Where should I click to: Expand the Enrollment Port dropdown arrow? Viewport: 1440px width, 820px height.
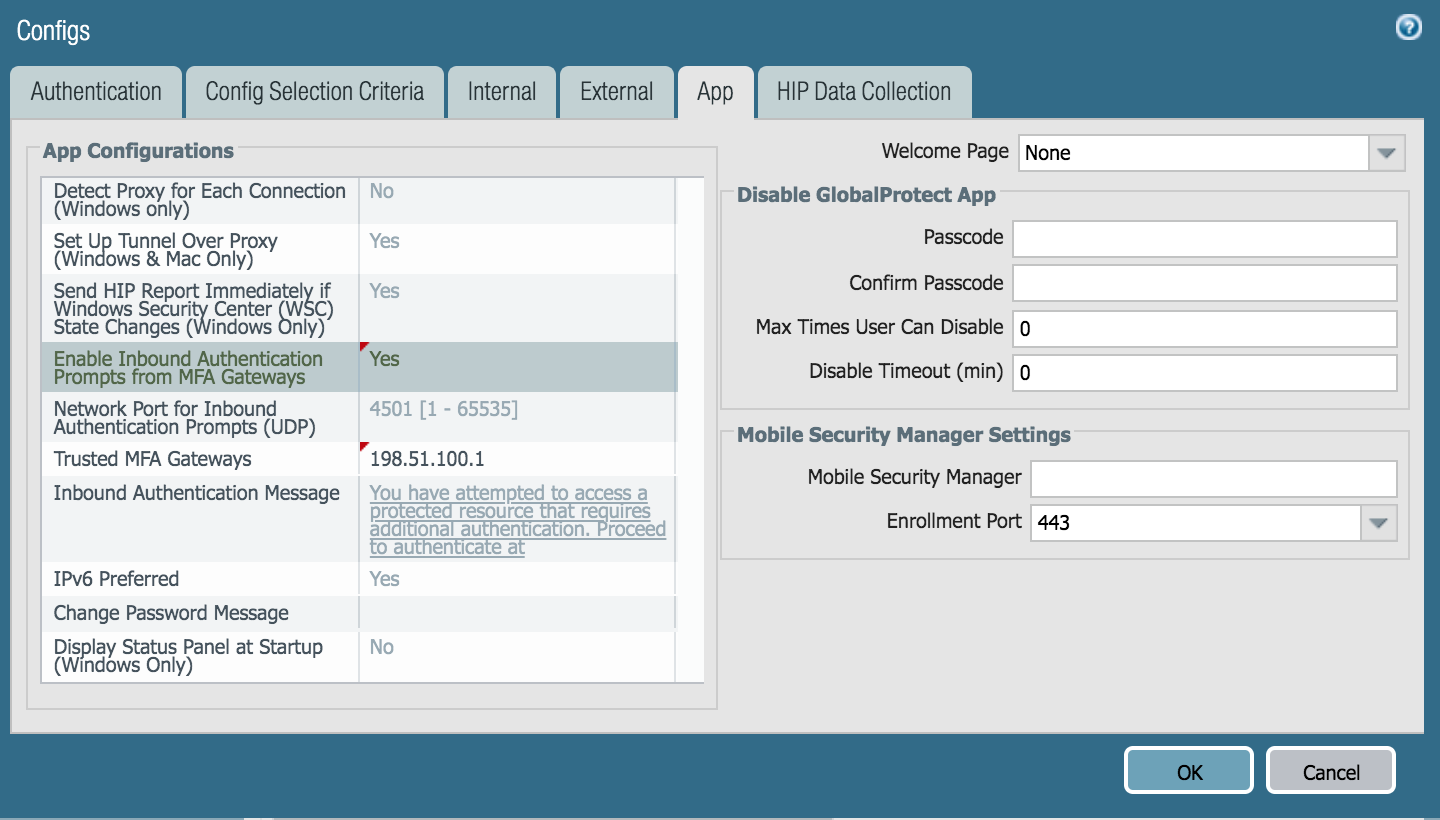(x=1379, y=522)
